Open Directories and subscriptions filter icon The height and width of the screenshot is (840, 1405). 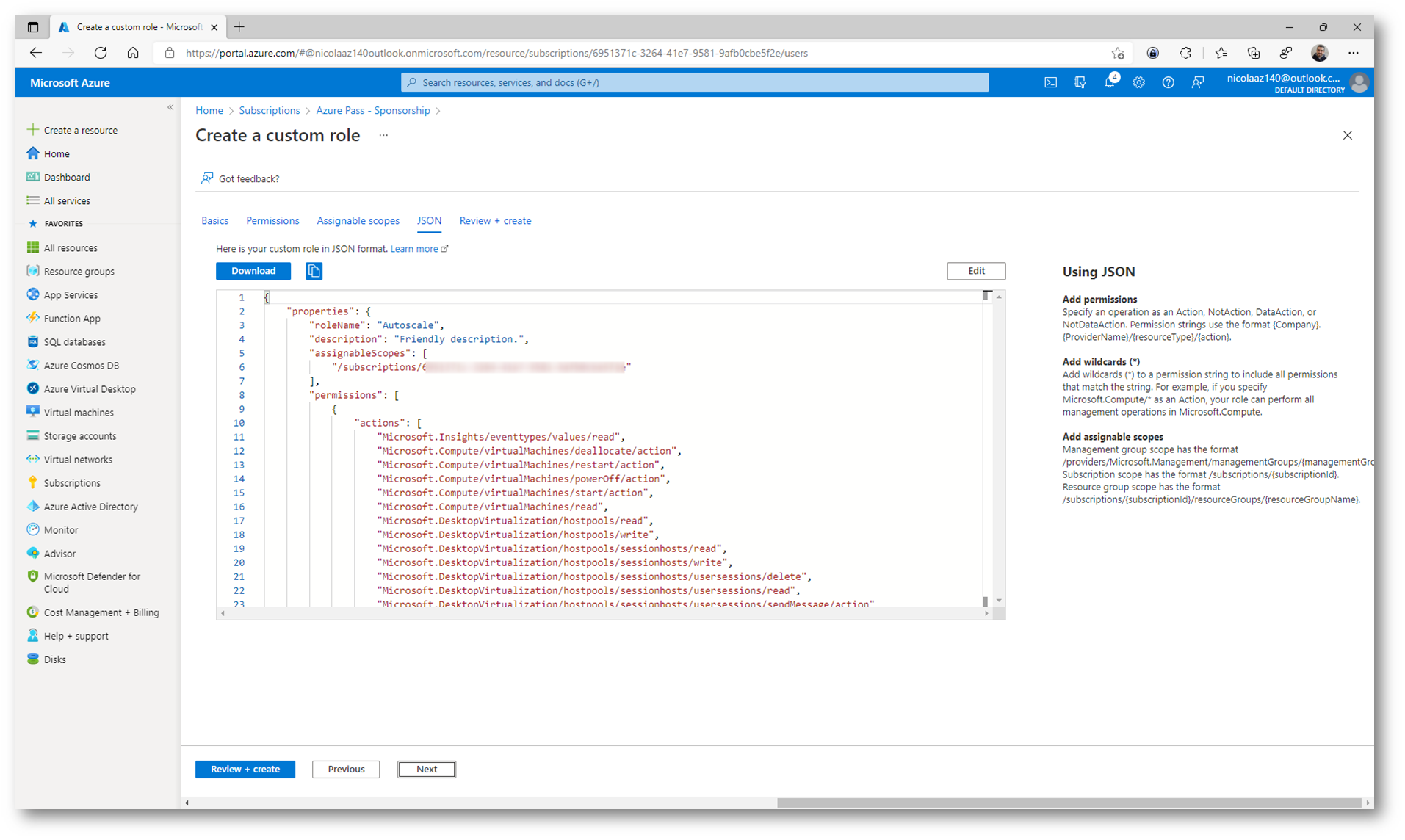tap(1080, 82)
